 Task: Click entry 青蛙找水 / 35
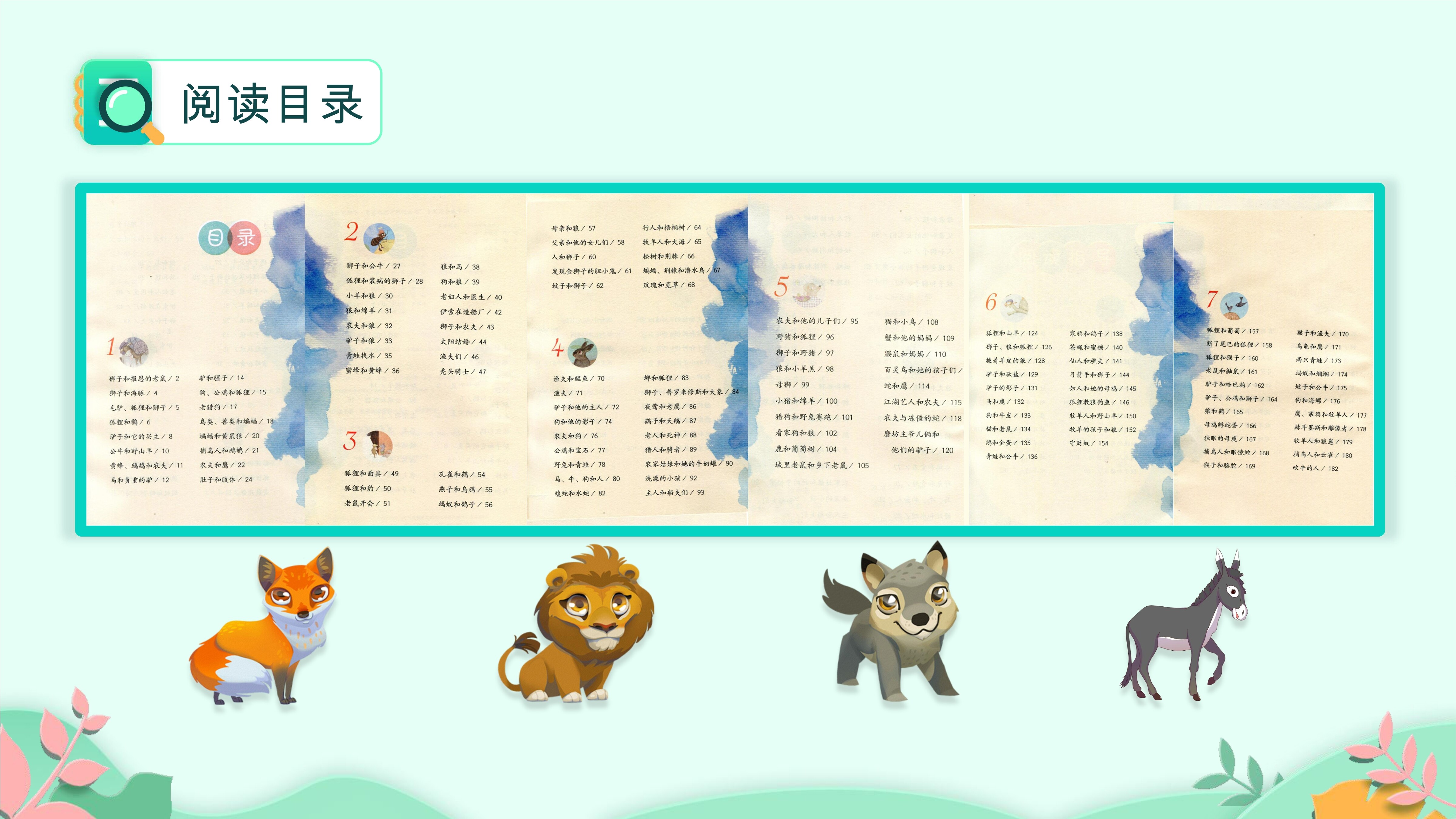pyautogui.click(x=369, y=356)
